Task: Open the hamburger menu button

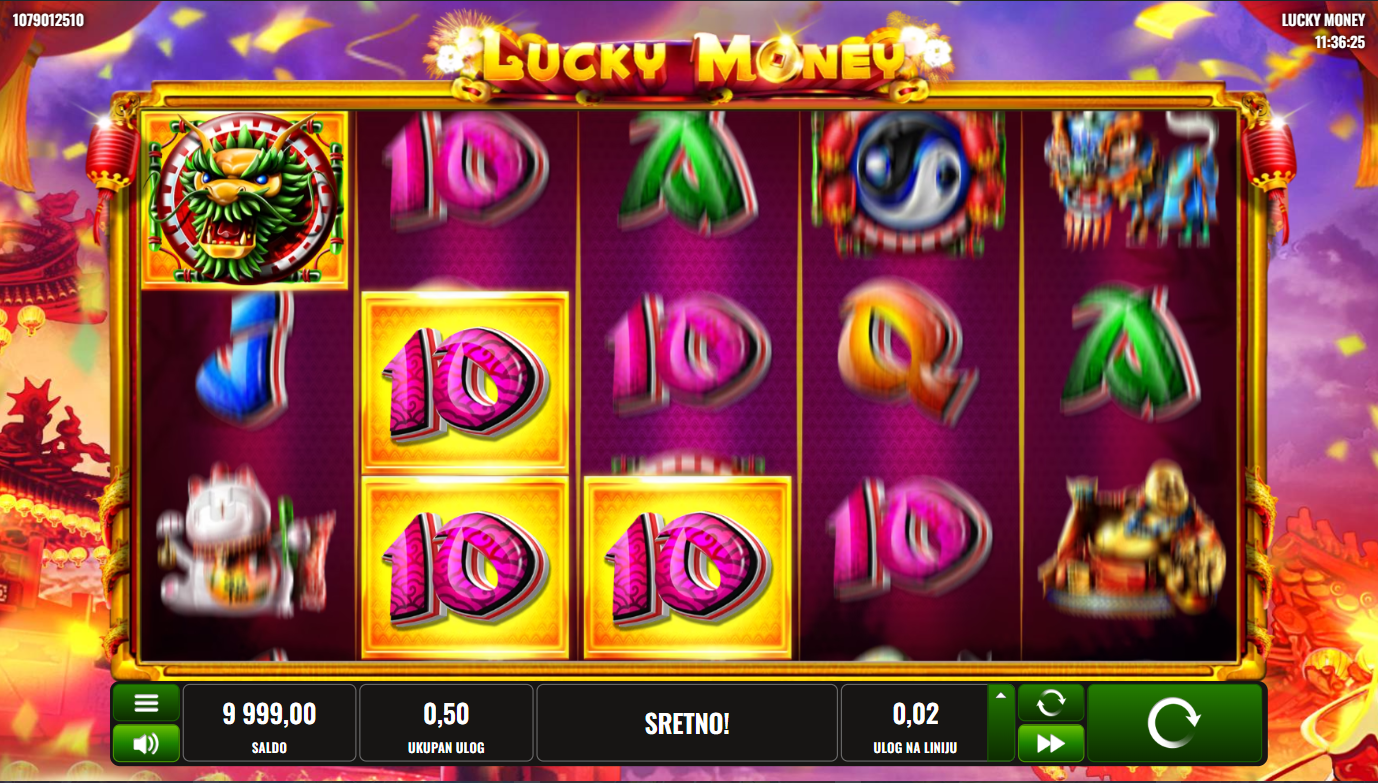Action: pyautogui.click(x=146, y=703)
